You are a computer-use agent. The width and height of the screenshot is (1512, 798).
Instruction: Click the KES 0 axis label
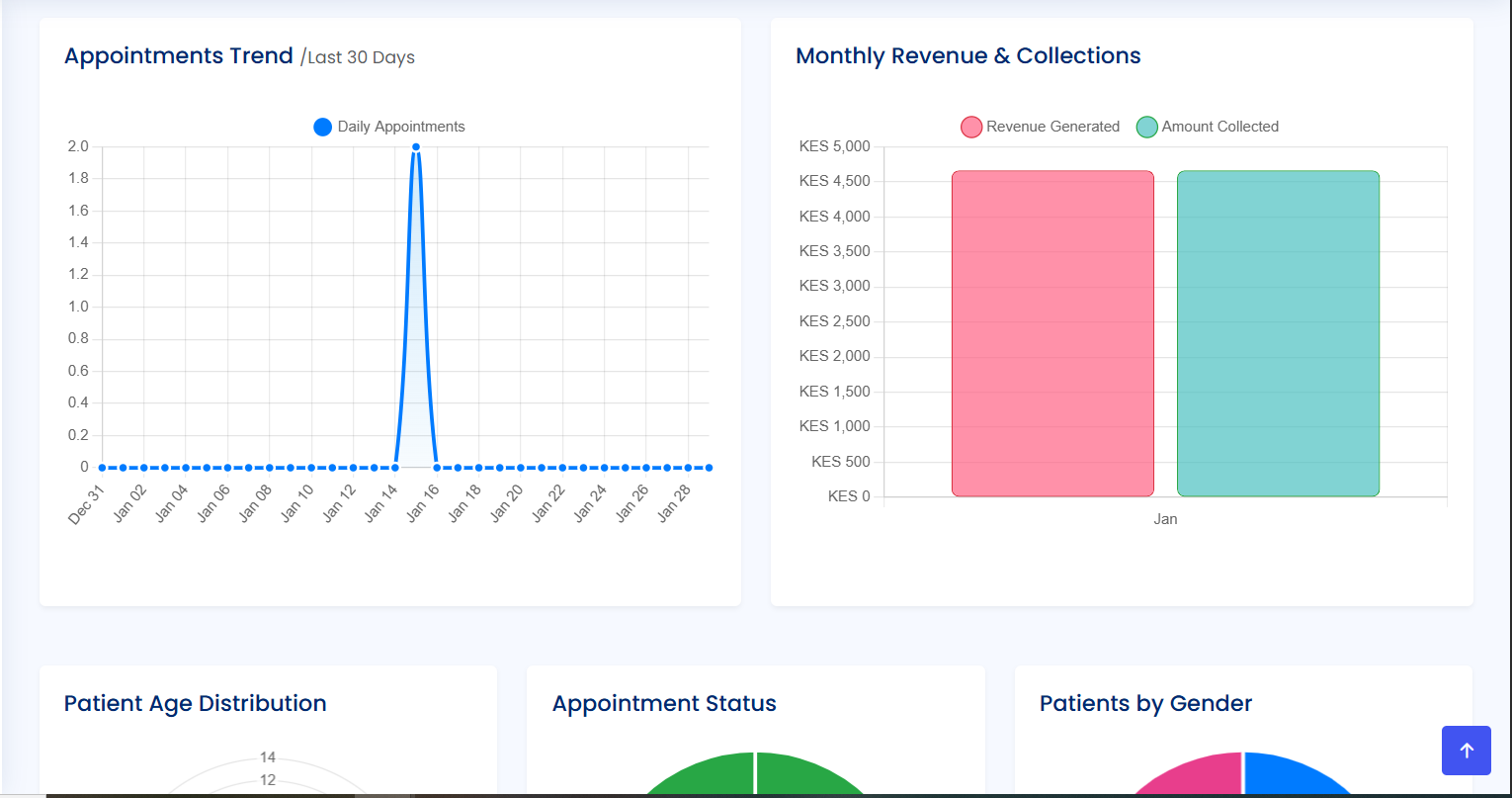[x=850, y=496]
